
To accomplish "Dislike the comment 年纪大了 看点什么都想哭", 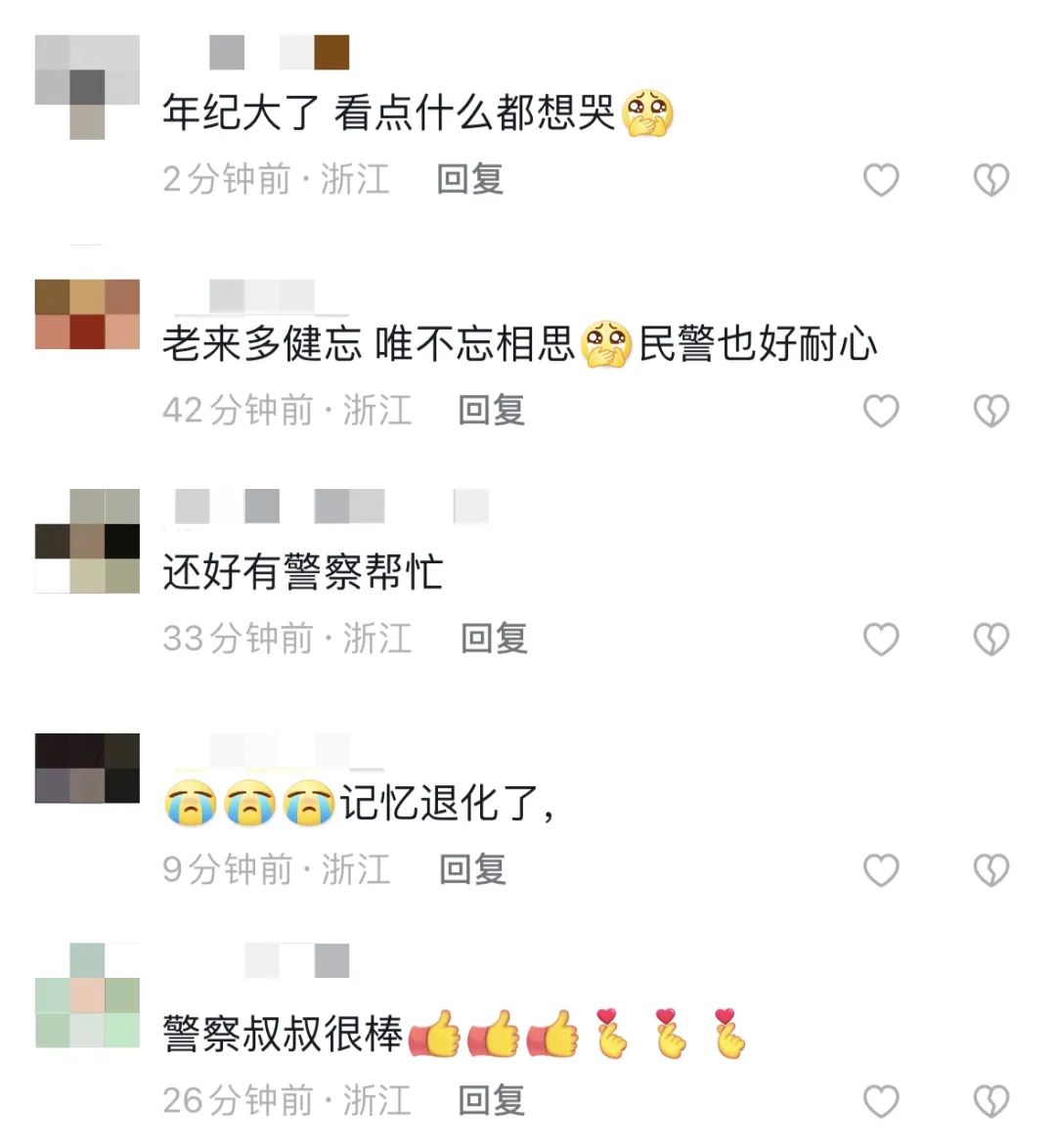I will (x=991, y=180).
